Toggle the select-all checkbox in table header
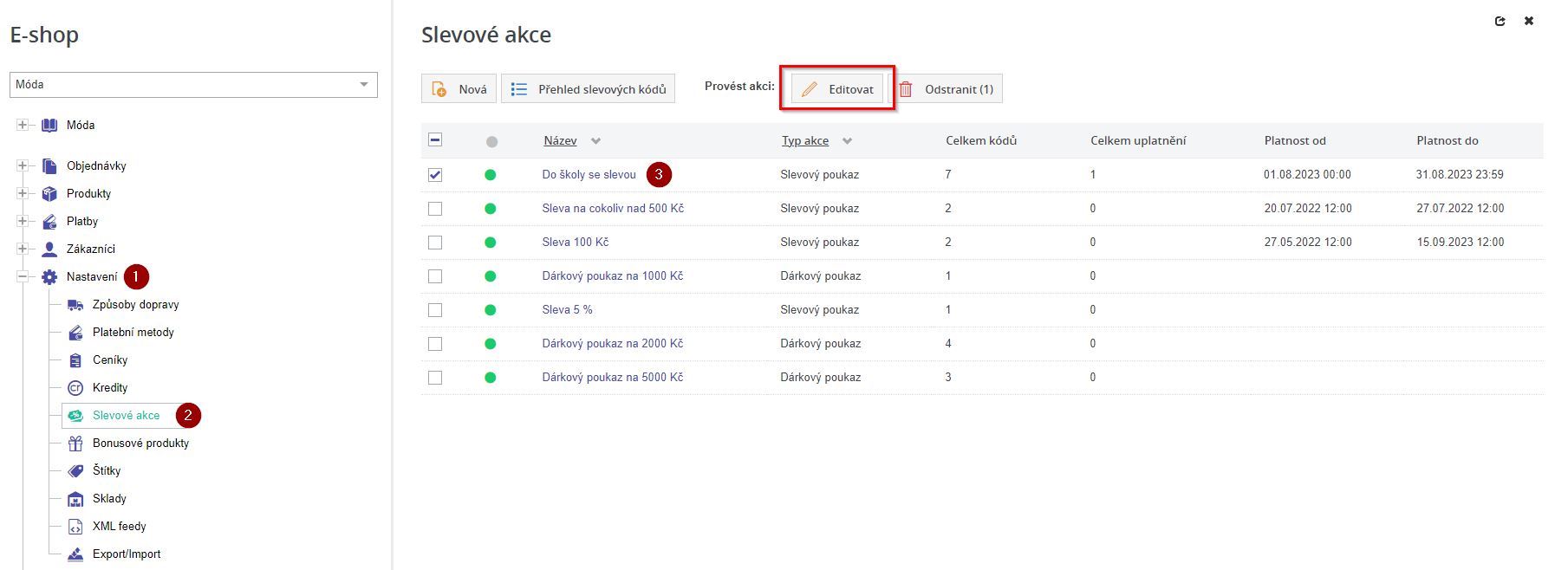This screenshot has height=570, width=1568. pos(435,140)
